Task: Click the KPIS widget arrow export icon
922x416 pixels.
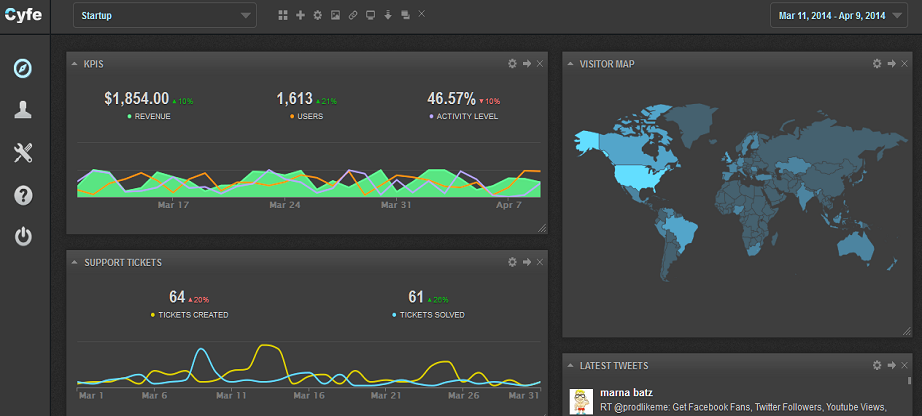Action: pos(527,64)
